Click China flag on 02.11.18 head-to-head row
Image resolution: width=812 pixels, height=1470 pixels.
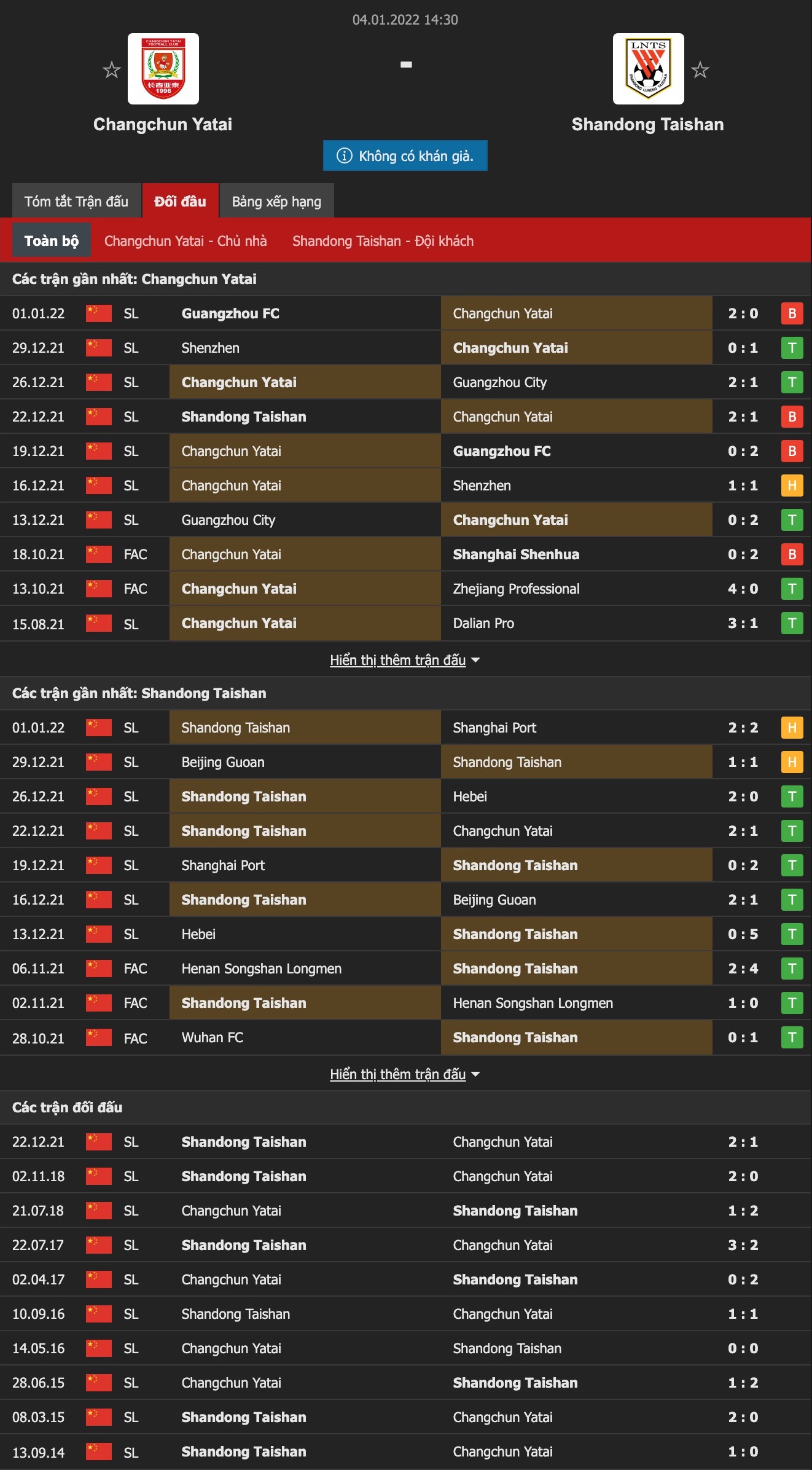pos(99,1176)
